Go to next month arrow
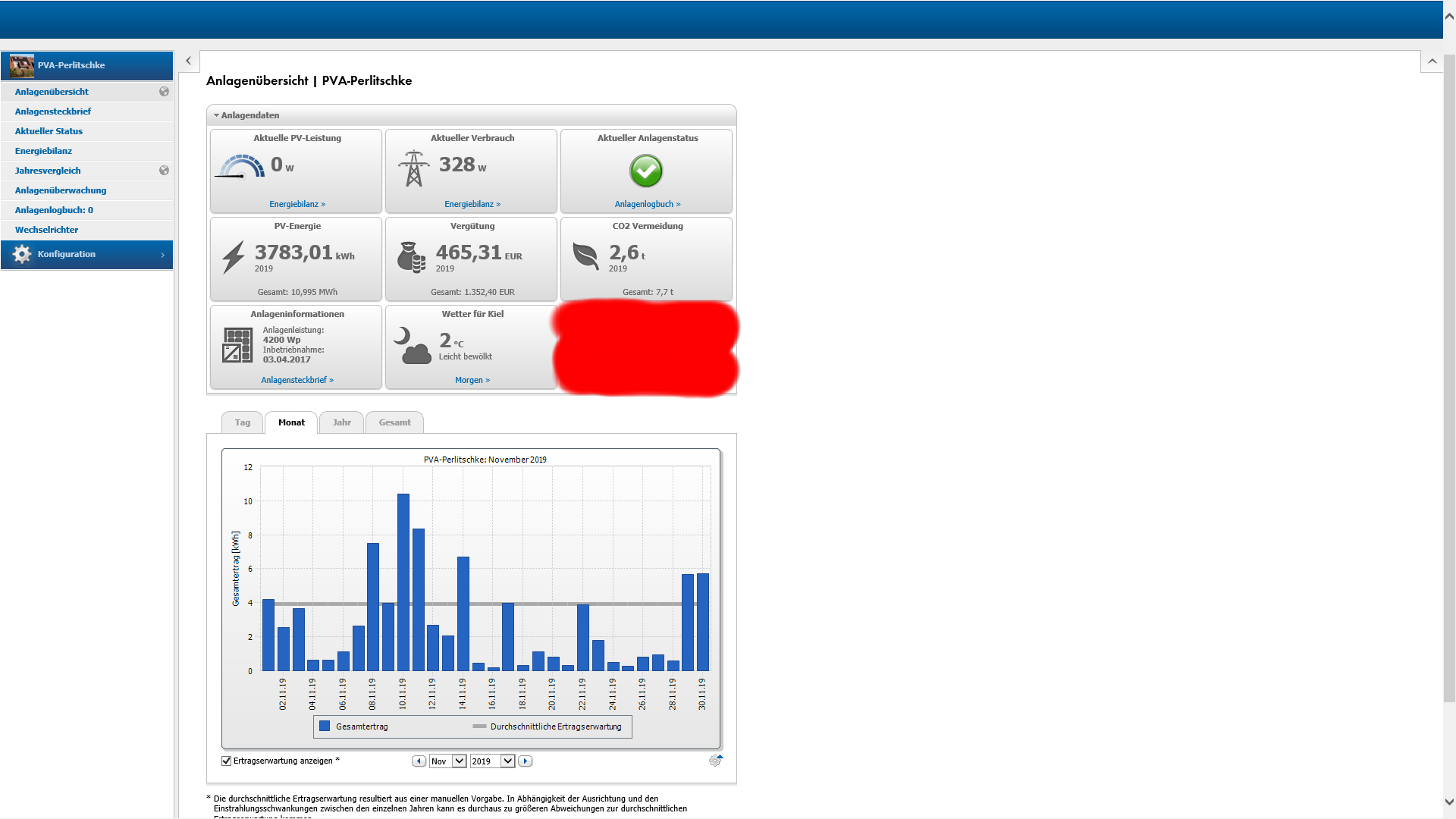 tap(525, 761)
